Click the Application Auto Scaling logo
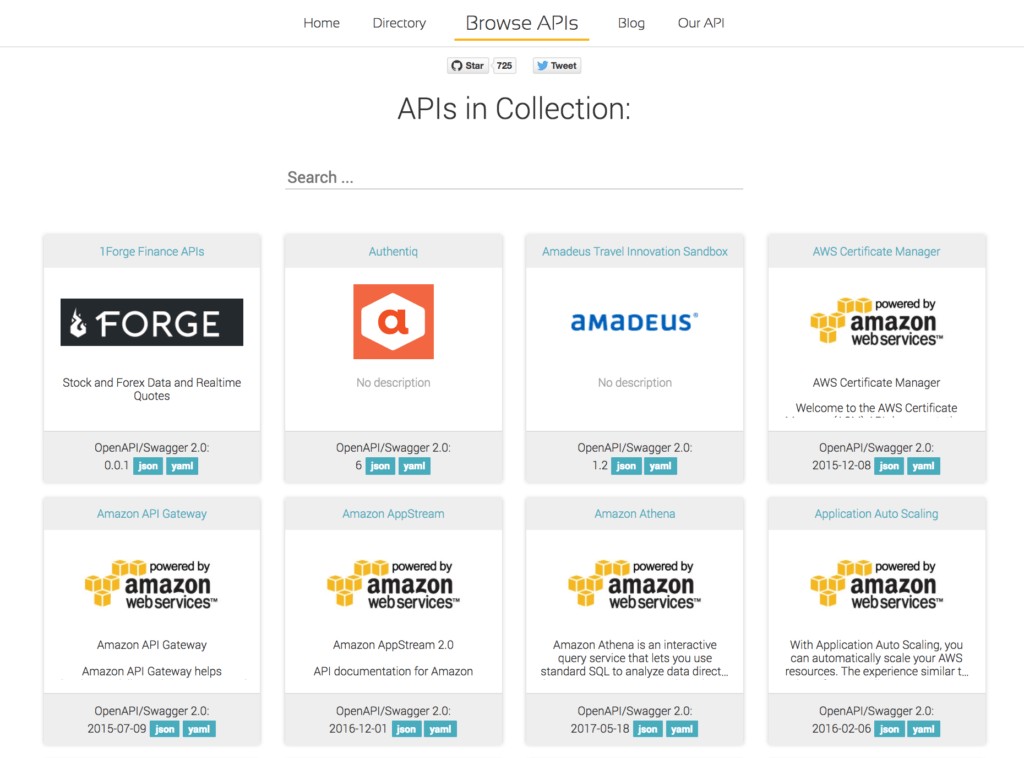This screenshot has width=1024, height=758. (x=877, y=583)
